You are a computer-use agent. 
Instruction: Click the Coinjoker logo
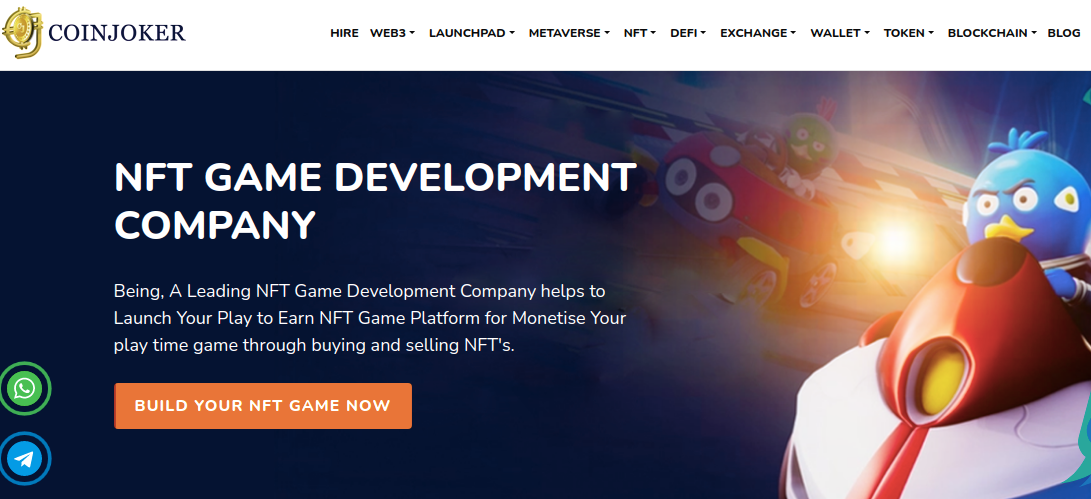[x=93, y=32]
